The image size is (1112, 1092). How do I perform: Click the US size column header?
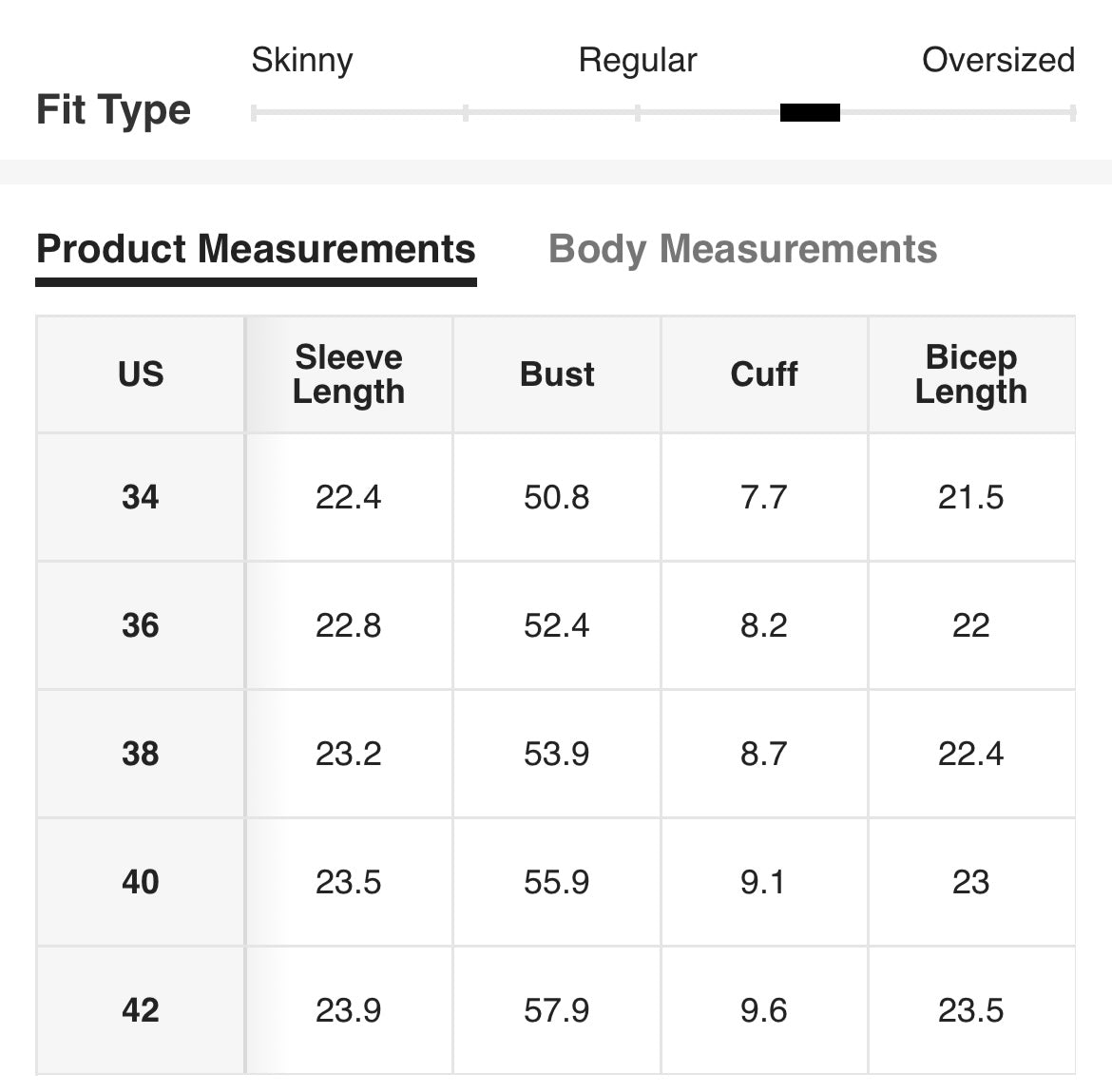(x=141, y=374)
